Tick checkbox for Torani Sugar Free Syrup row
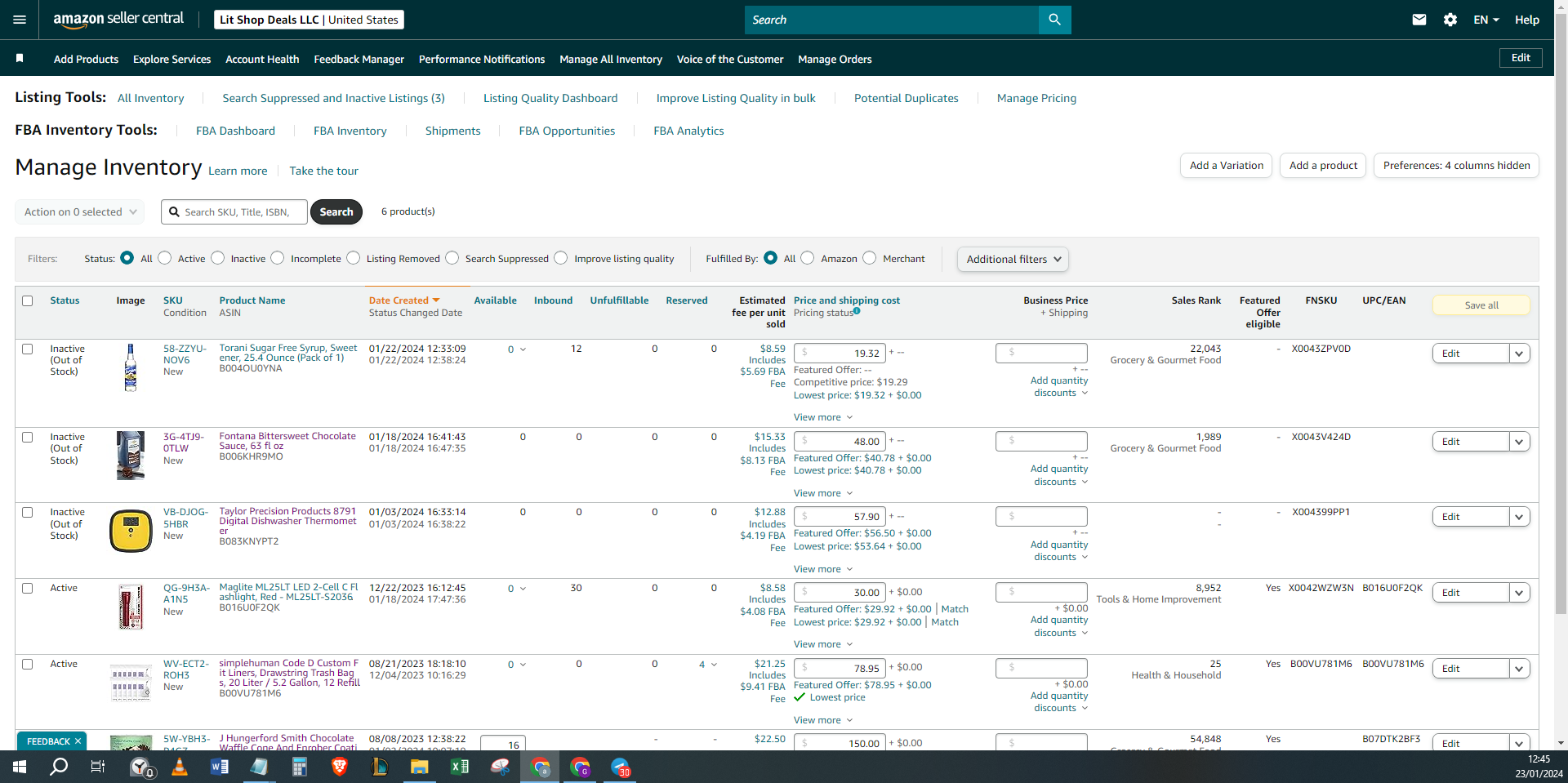1568x783 pixels. click(x=28, y=349)
